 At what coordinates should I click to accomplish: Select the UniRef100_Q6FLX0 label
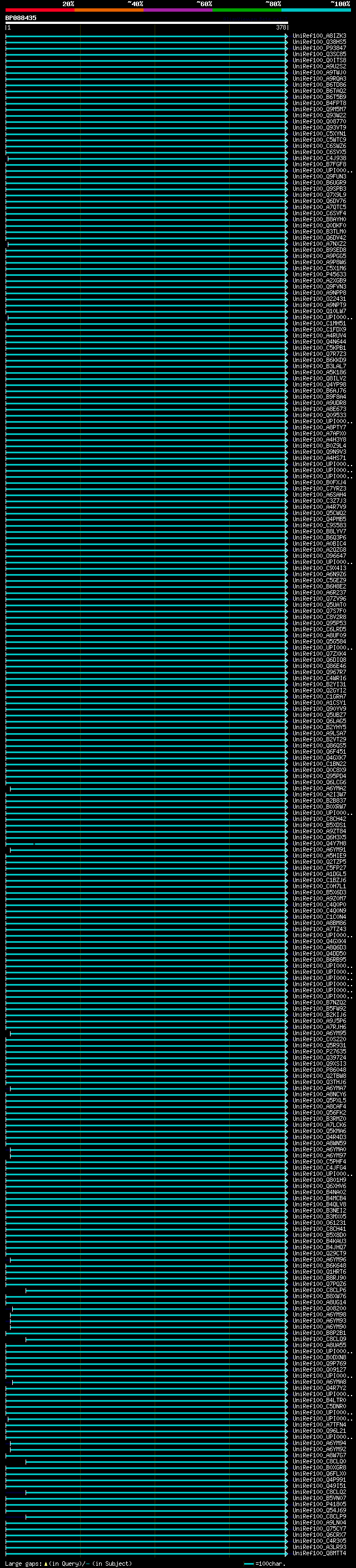[x=319, y=1473]
